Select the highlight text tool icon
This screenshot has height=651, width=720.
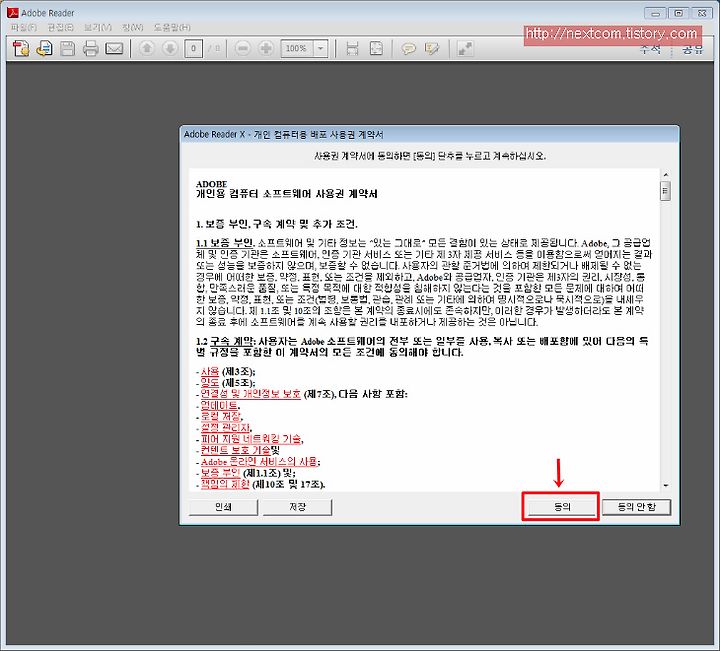point(432,48)
